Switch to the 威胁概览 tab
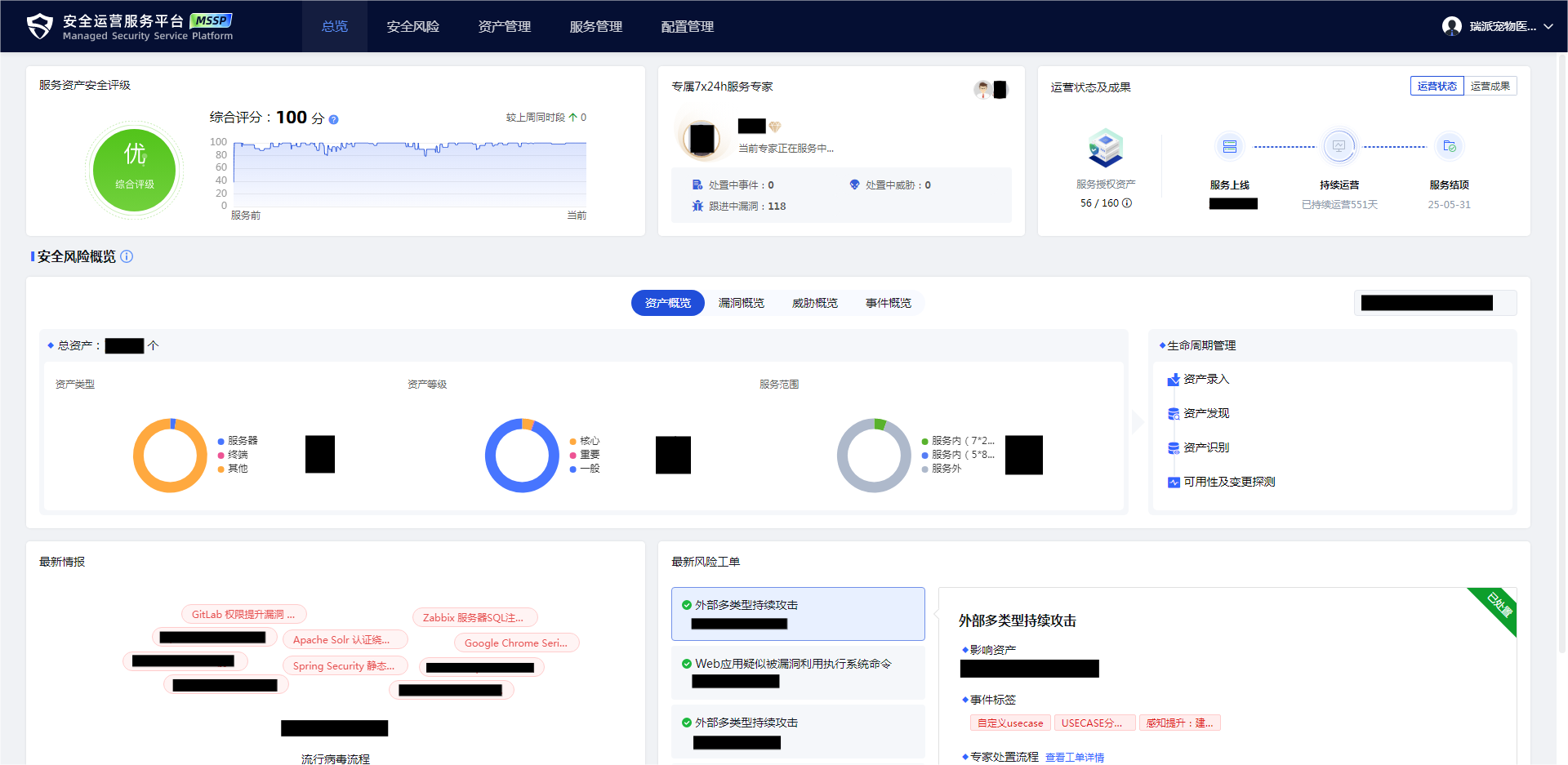This screenshot has width=1568, height=765. tap(814, 303)
